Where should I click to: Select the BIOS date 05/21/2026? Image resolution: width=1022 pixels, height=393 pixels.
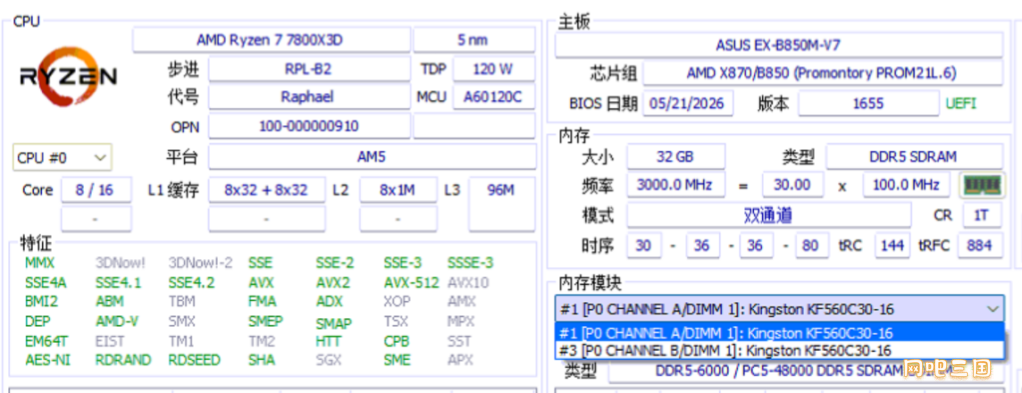(688, 104)
